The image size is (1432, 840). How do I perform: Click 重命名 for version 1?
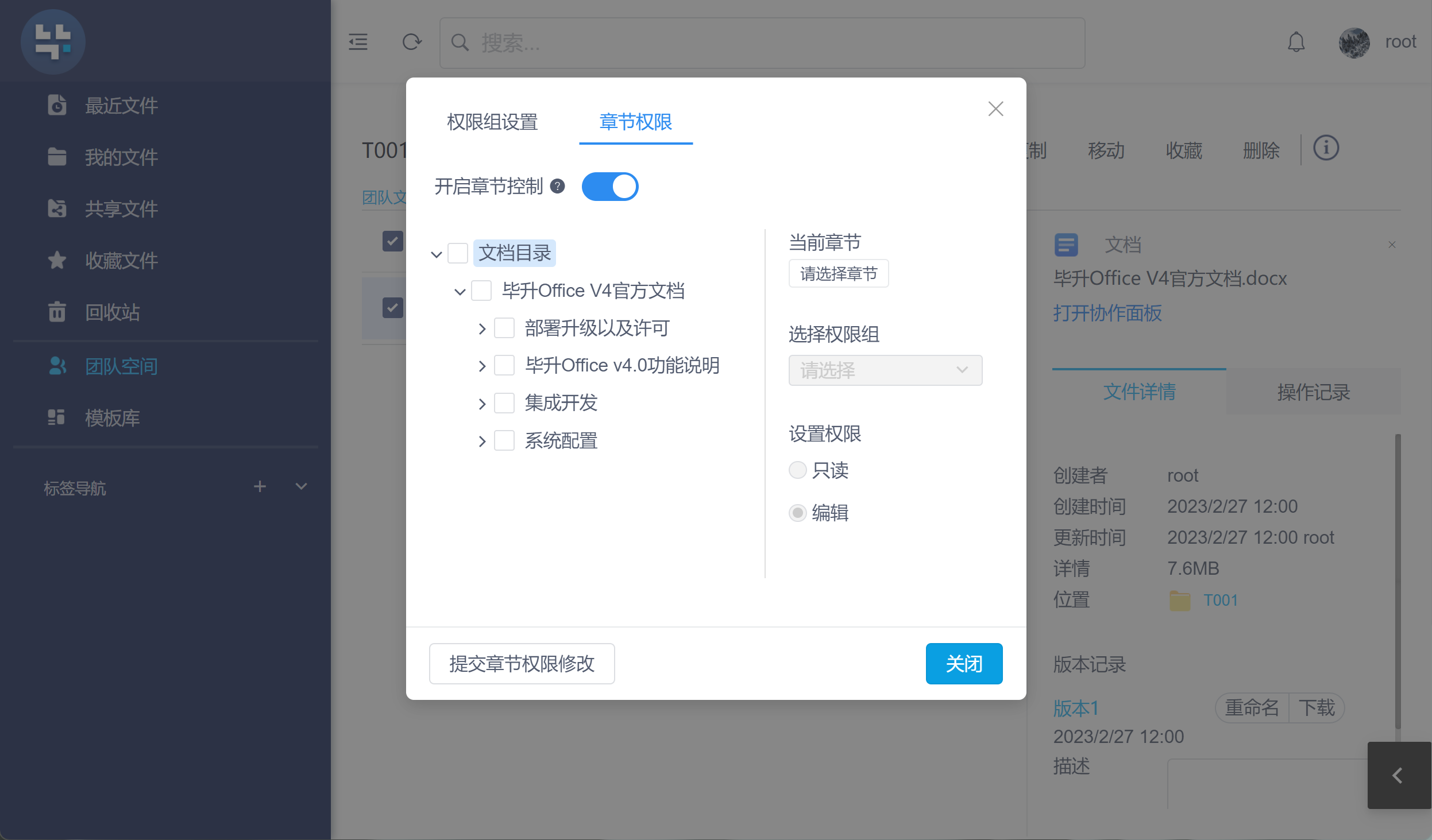[x=1252, y=708]
